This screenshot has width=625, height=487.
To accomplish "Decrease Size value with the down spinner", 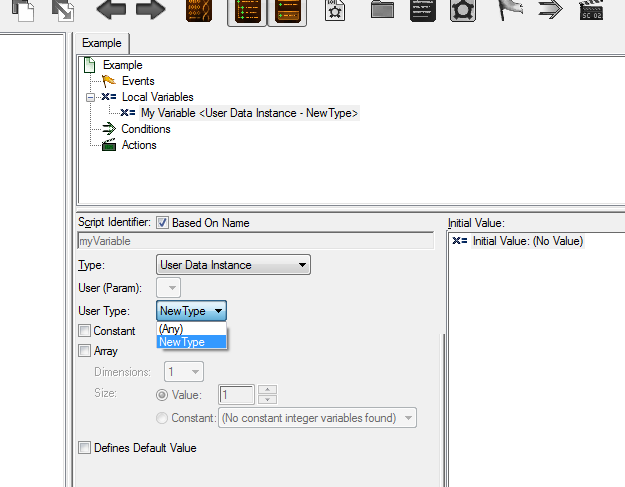I will pos(267,400).
